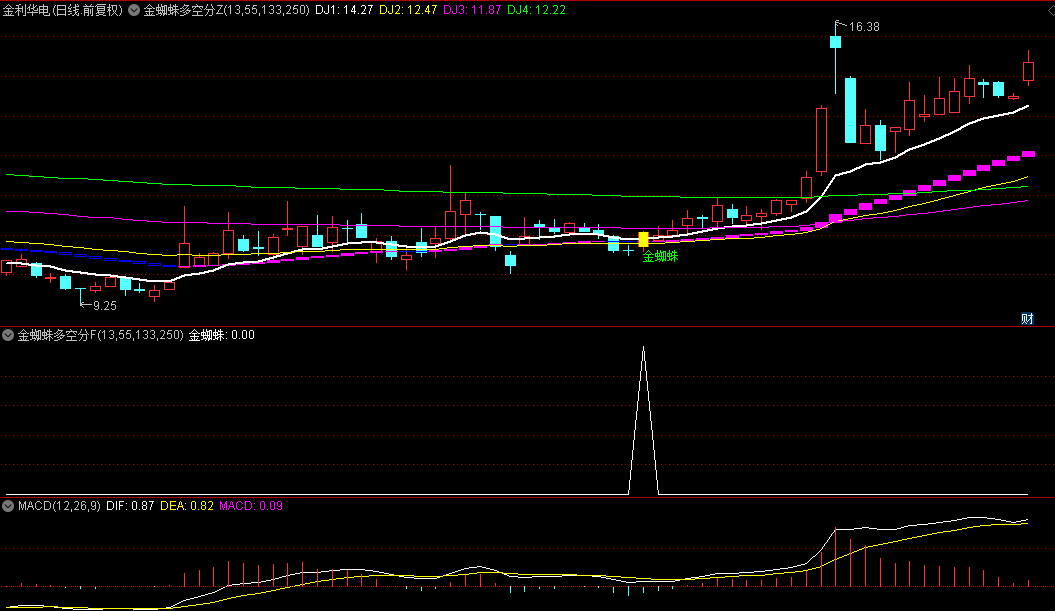Click the green 金蜘蛛 signal label
This screenshot has width=1055, height=611.
pyautogui.click(x=660, y=256)
